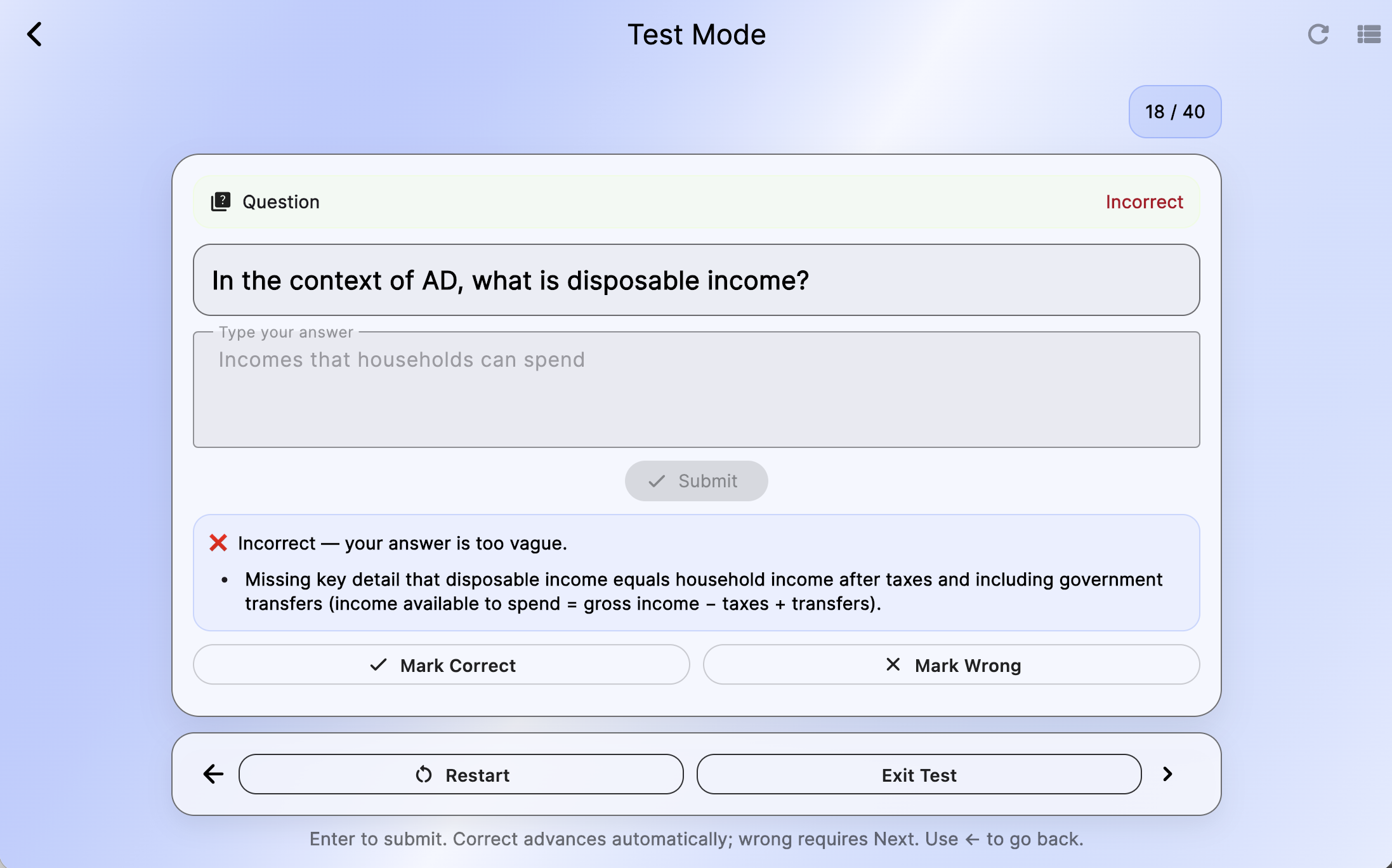Click the Submit button
The image size is (1392, 868).
pos(697,481)
